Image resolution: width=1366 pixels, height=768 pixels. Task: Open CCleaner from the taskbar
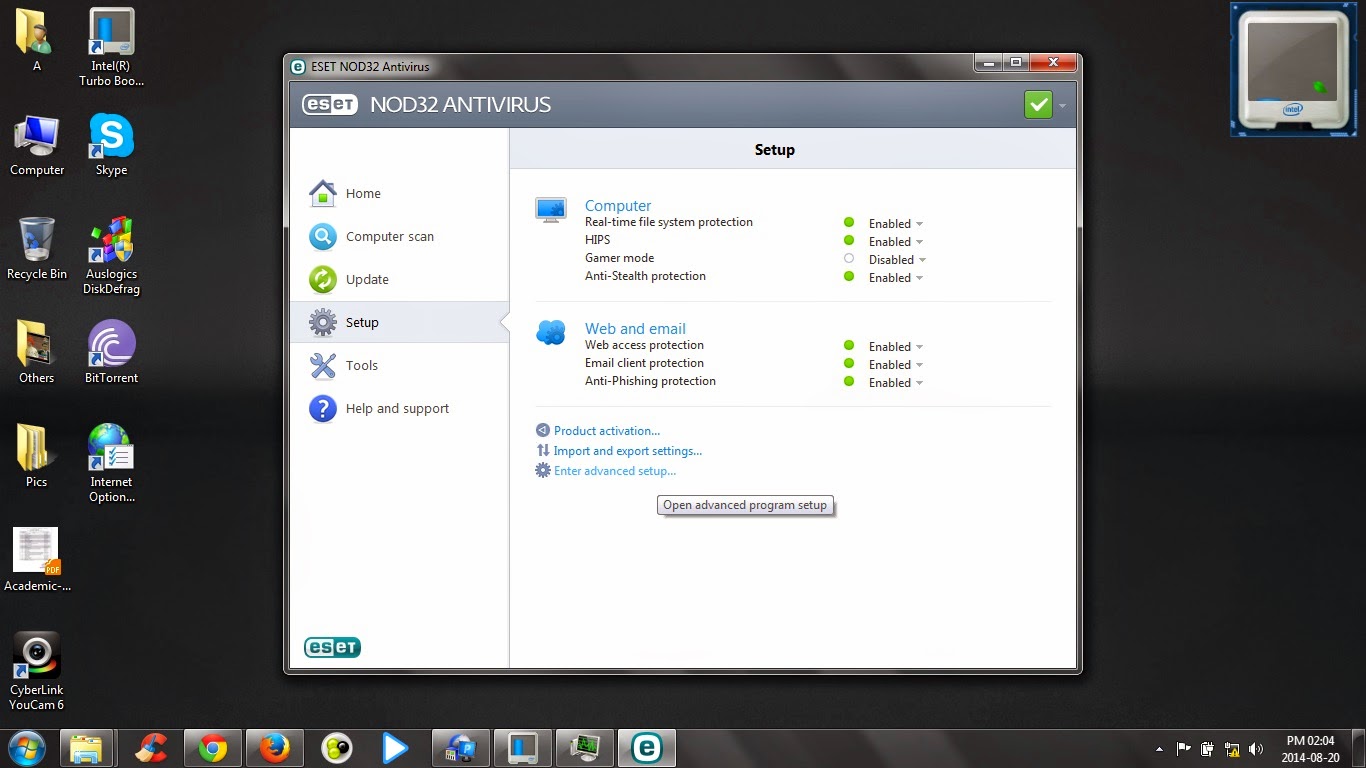pos(151,748)
